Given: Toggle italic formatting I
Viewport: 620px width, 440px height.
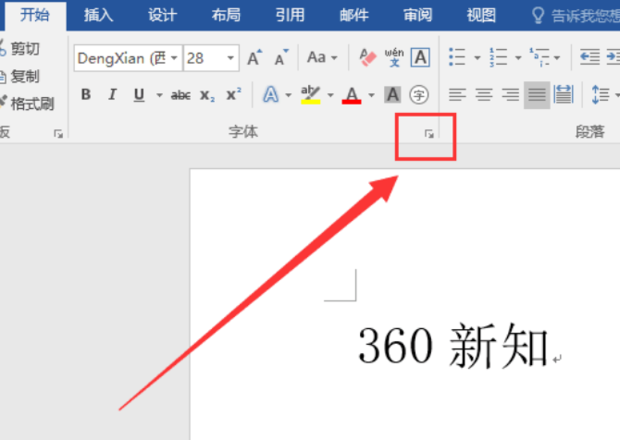Looking at the screenshot, I should [113, 94].
